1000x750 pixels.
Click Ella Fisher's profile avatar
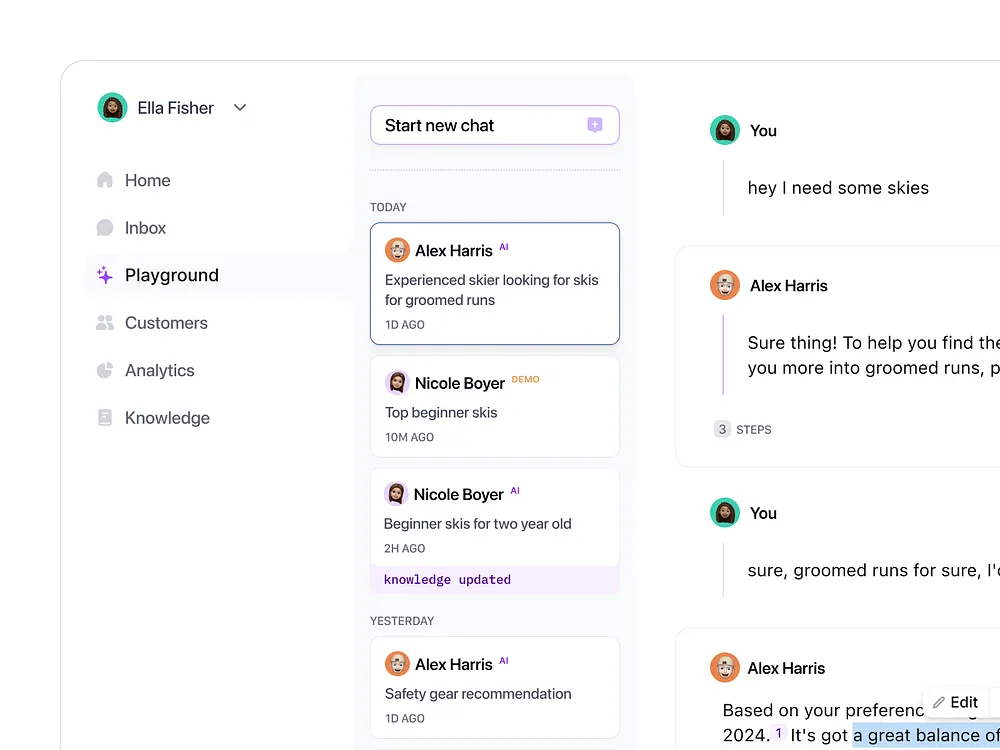[x=112, y=108]
